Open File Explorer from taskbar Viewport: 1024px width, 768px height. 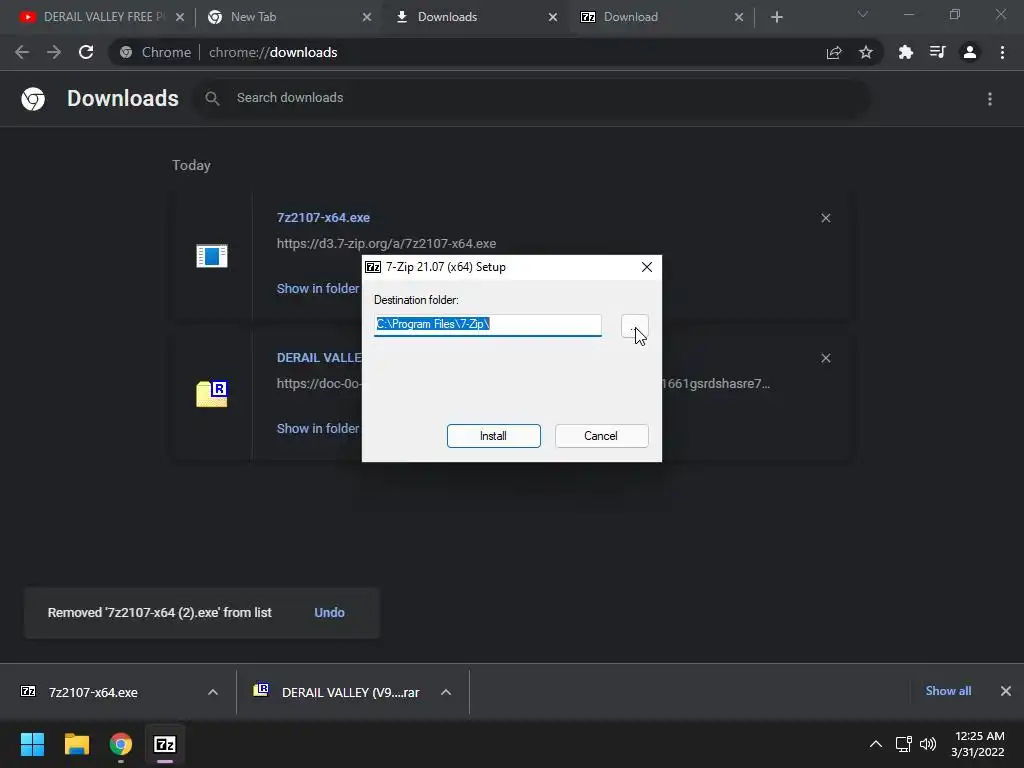(76, 744)
